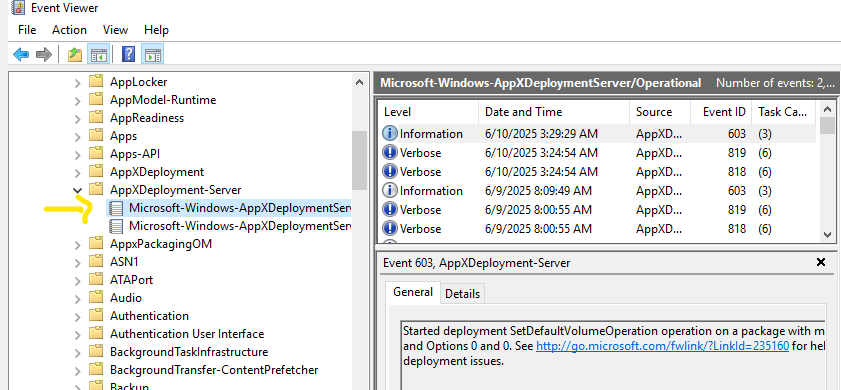The image size is (841, 390).
Task: Click the verbose icon on 6/10 event 818
Action: [390, 172]
